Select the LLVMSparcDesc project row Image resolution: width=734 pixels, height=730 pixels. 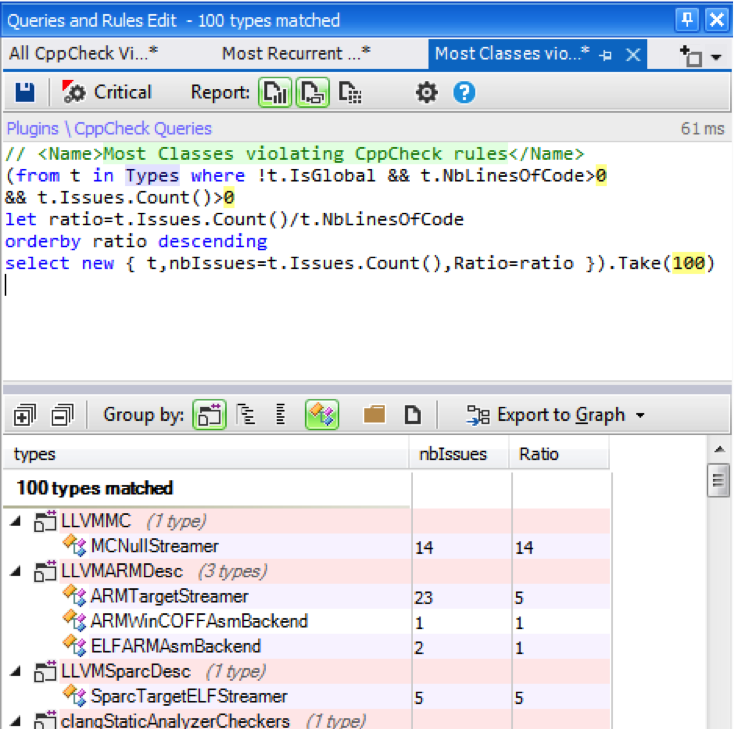coord(307,671)
